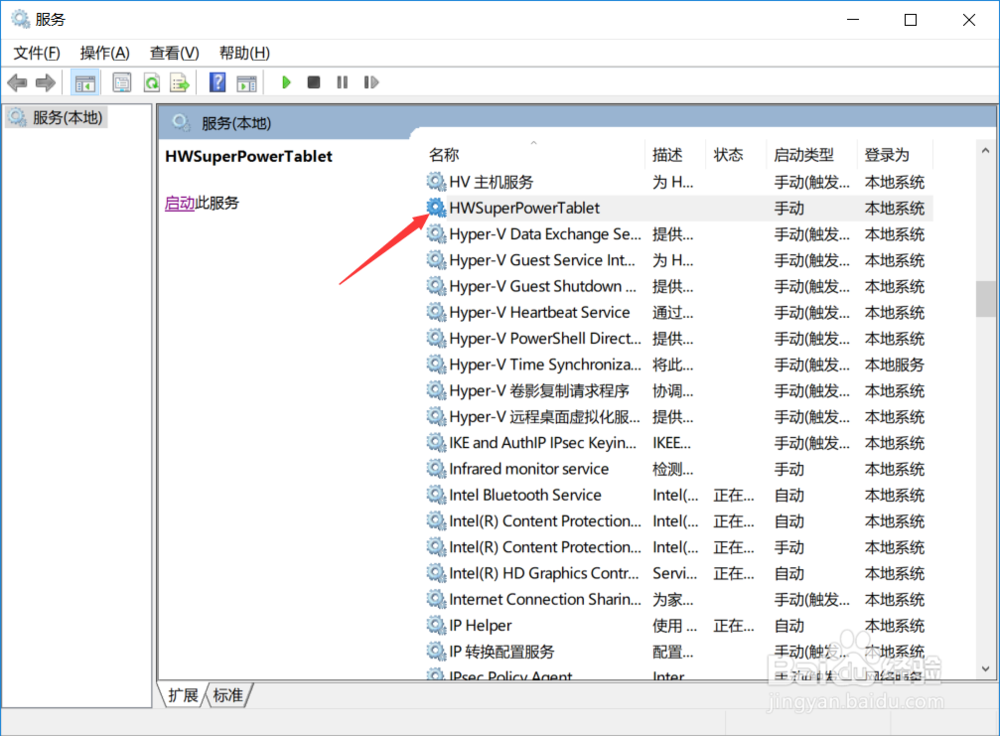
Task: Open the 查看(V) menu
Action: (x=175, y=53)
